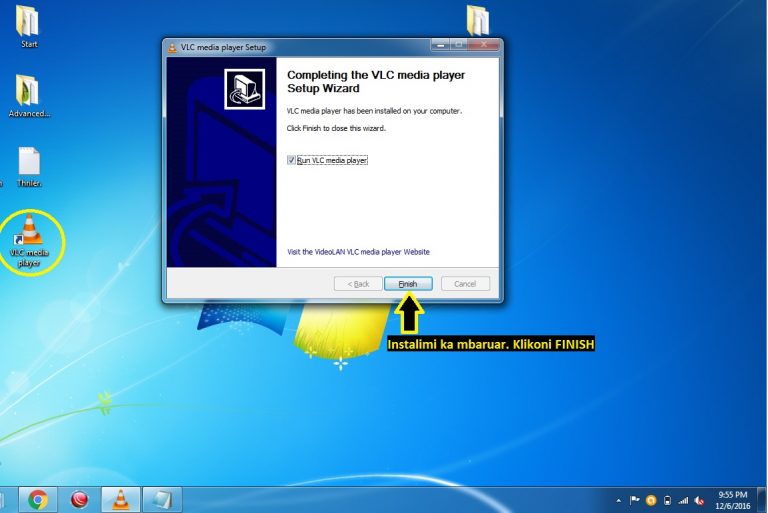Minimize the VLC media player Setup window

click(x=440, y=45)
